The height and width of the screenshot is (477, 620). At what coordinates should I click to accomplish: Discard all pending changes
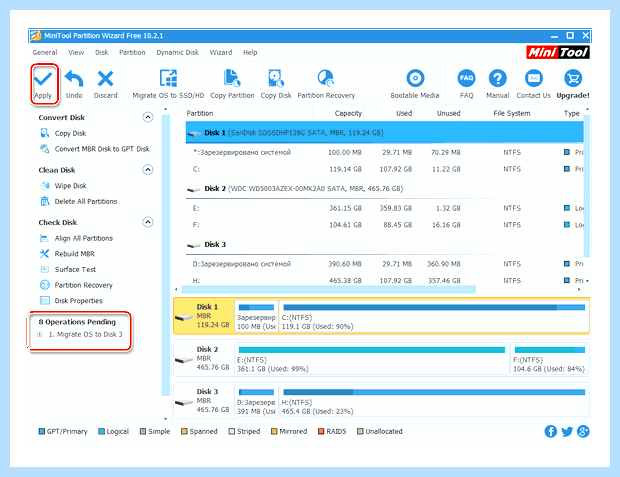[106, 84]
